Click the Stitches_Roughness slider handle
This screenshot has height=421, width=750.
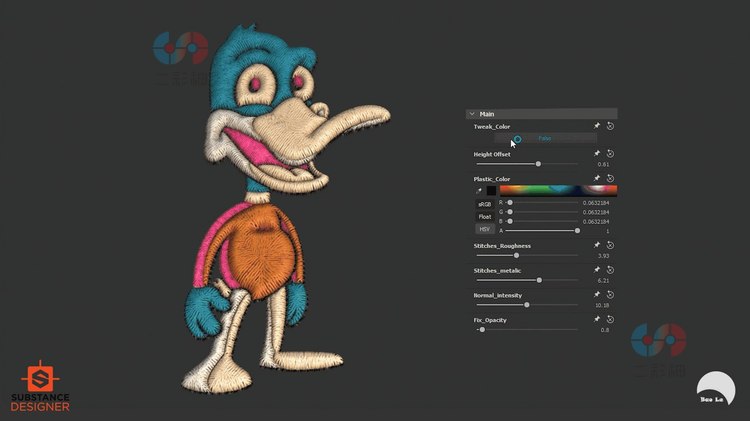click(517, 255)
